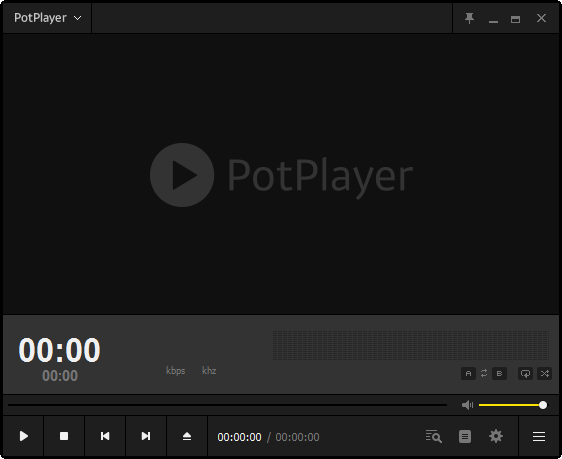562x459 pixels.
Task: Click the total duration 00:00:00 text
Action: pos(297,437)
